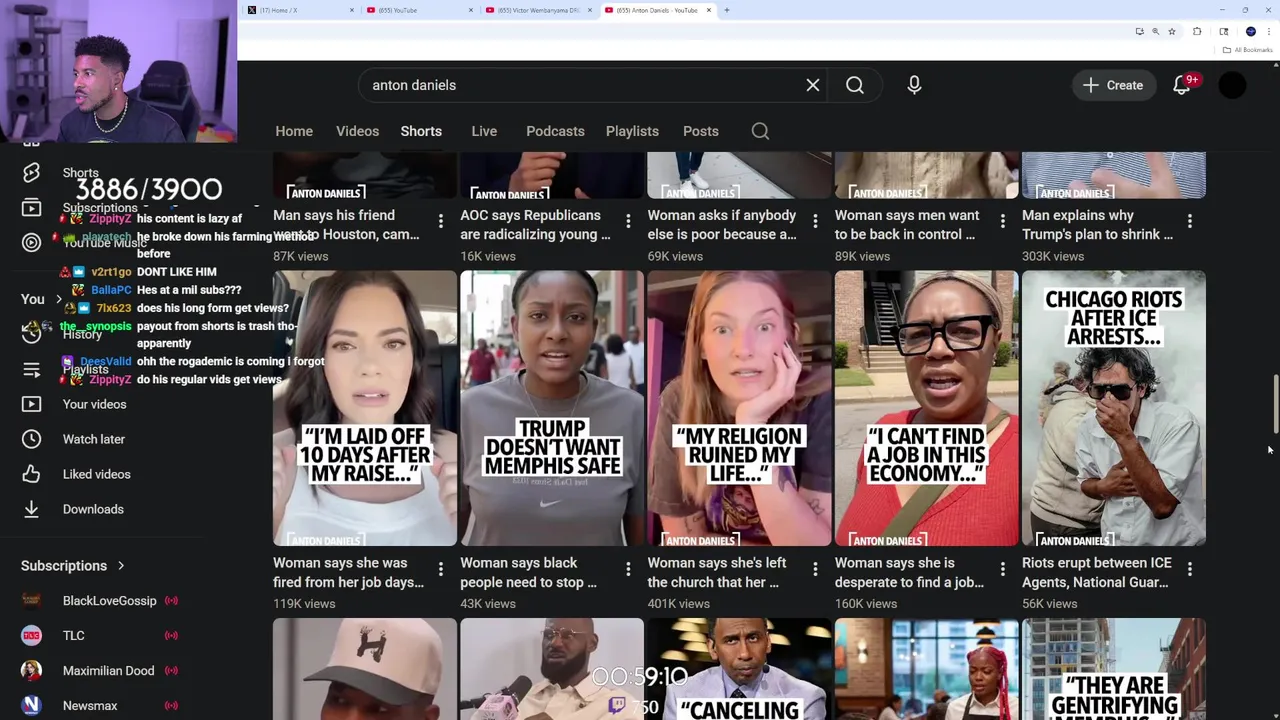
Task: Open options for "Woman asks if anybody" short
Action: 815,221
